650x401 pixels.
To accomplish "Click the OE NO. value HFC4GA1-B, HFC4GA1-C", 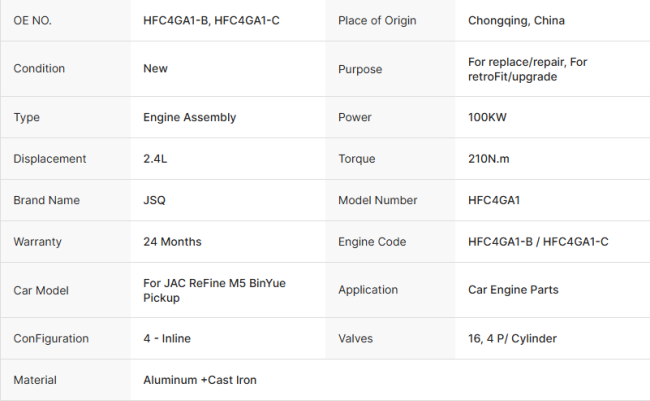I will (x=211, y=20).
